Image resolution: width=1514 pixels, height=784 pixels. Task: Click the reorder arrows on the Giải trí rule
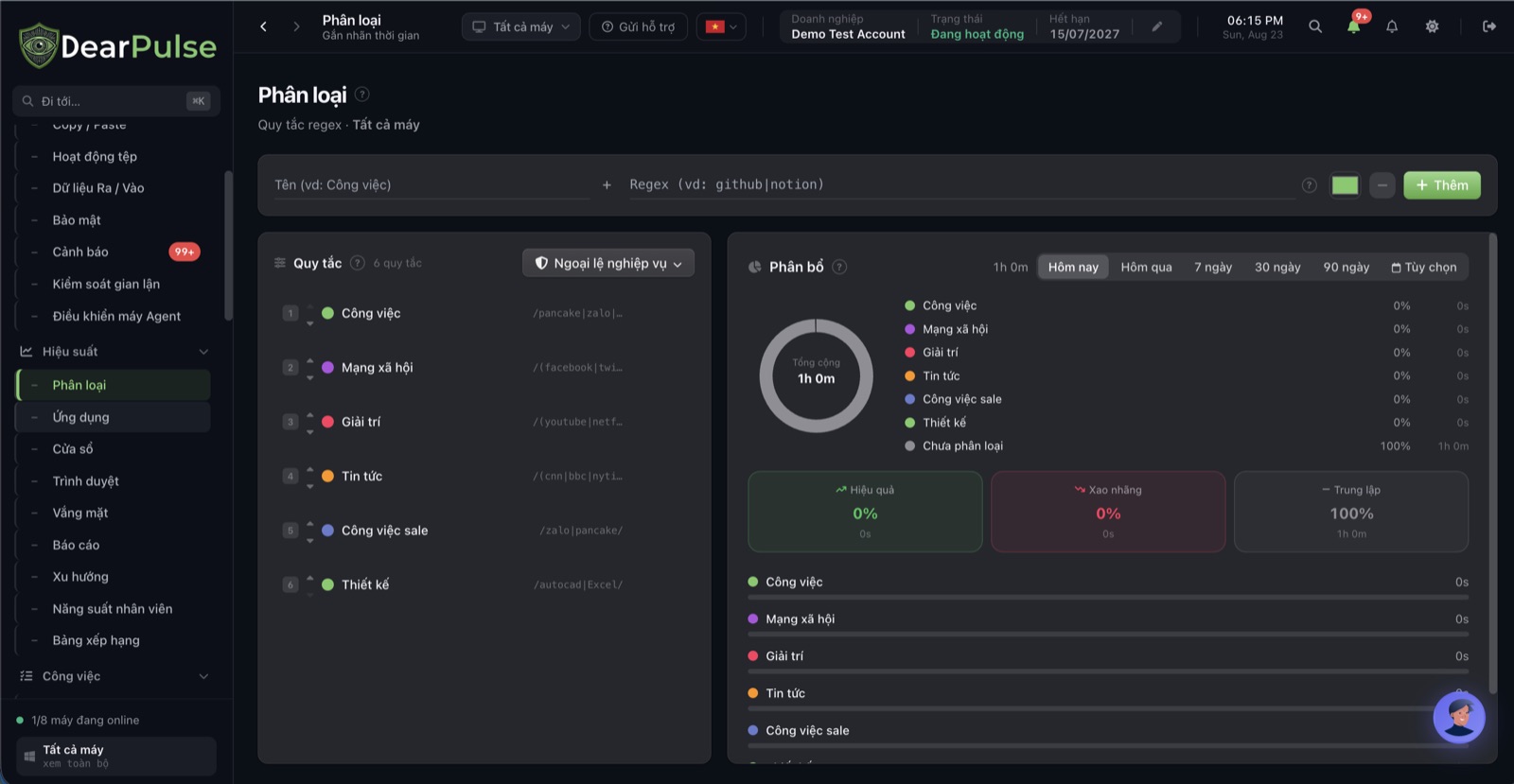pos(310,422)
